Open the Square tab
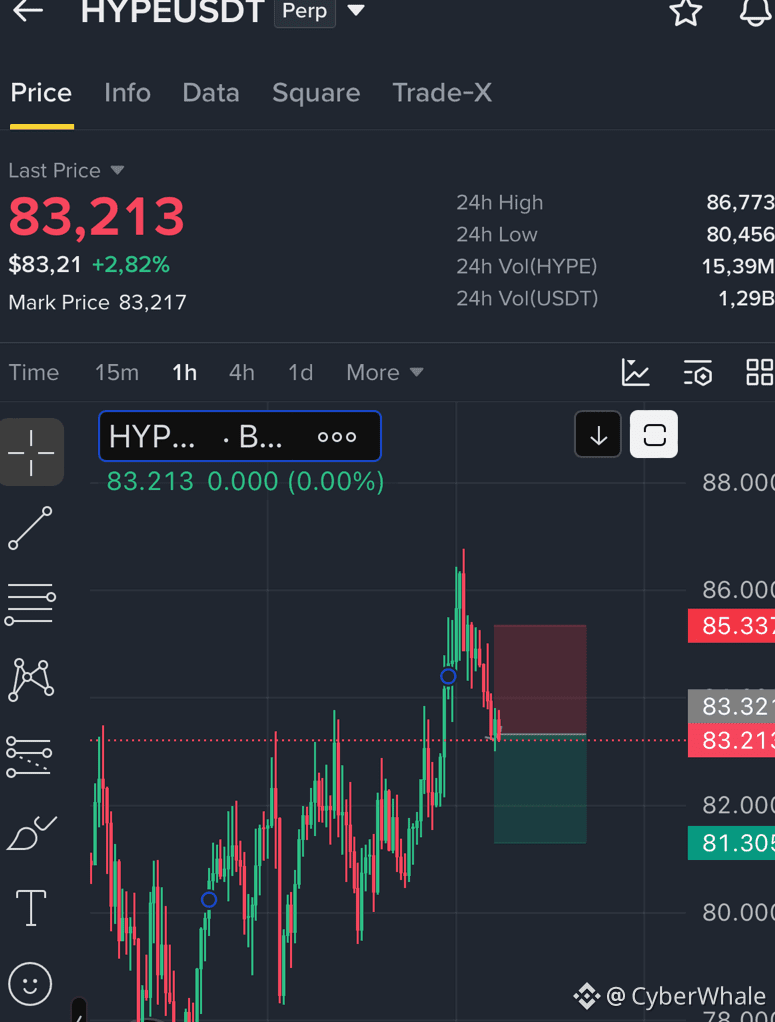The image size is (775, 1022). pos(316,93)
